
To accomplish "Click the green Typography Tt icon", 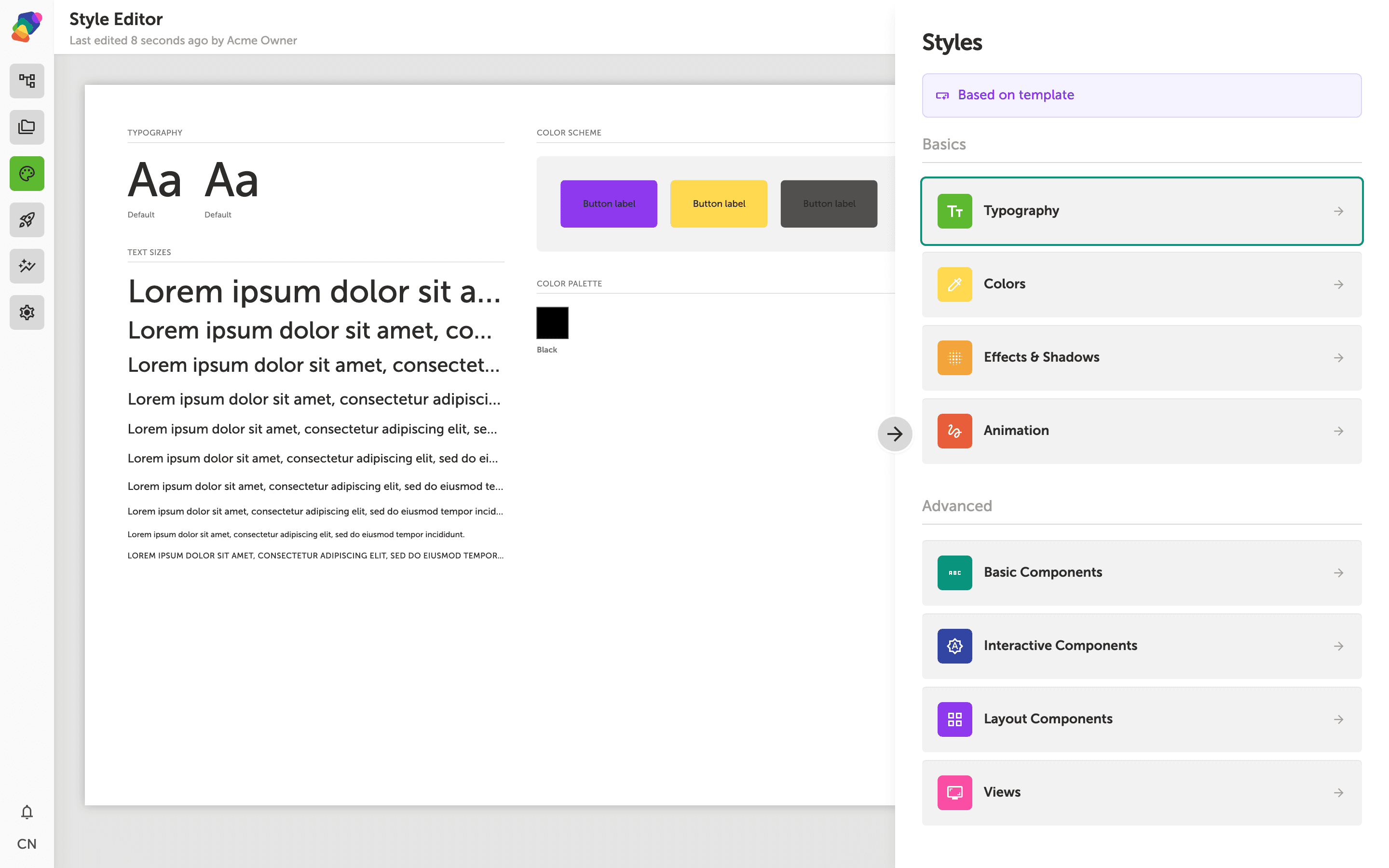I will click(x=954, y=211).
